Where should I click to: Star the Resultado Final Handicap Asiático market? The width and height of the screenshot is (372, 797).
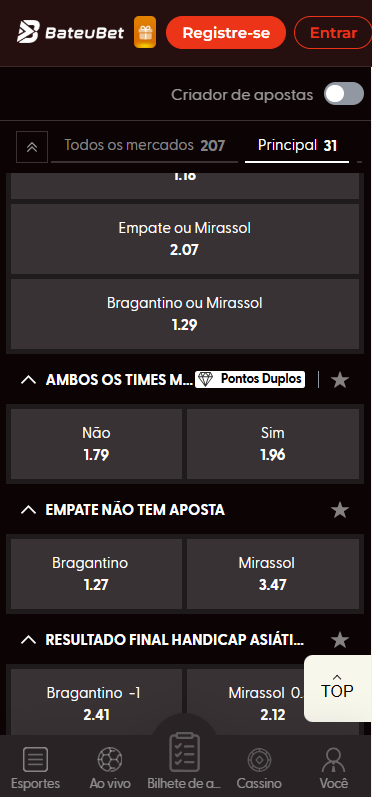[339, 640]
